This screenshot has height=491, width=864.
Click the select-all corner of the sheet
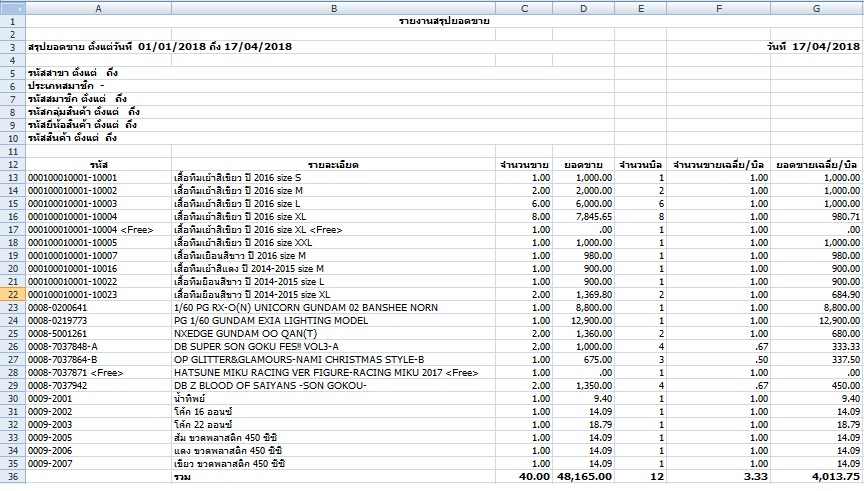pos(13,8)
